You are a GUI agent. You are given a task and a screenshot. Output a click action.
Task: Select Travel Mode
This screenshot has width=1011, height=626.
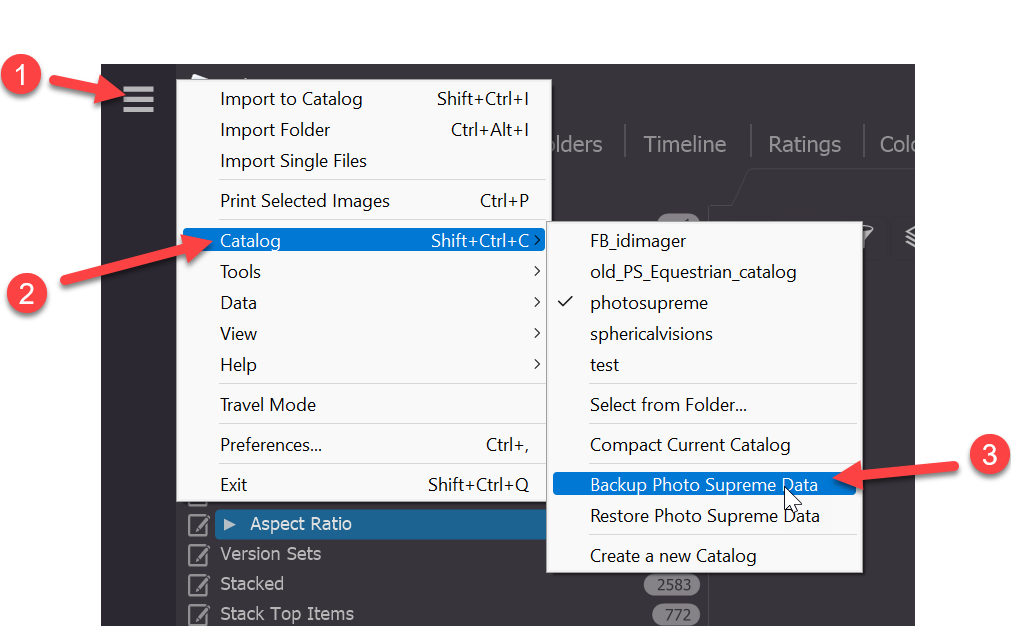click(364, 404)
